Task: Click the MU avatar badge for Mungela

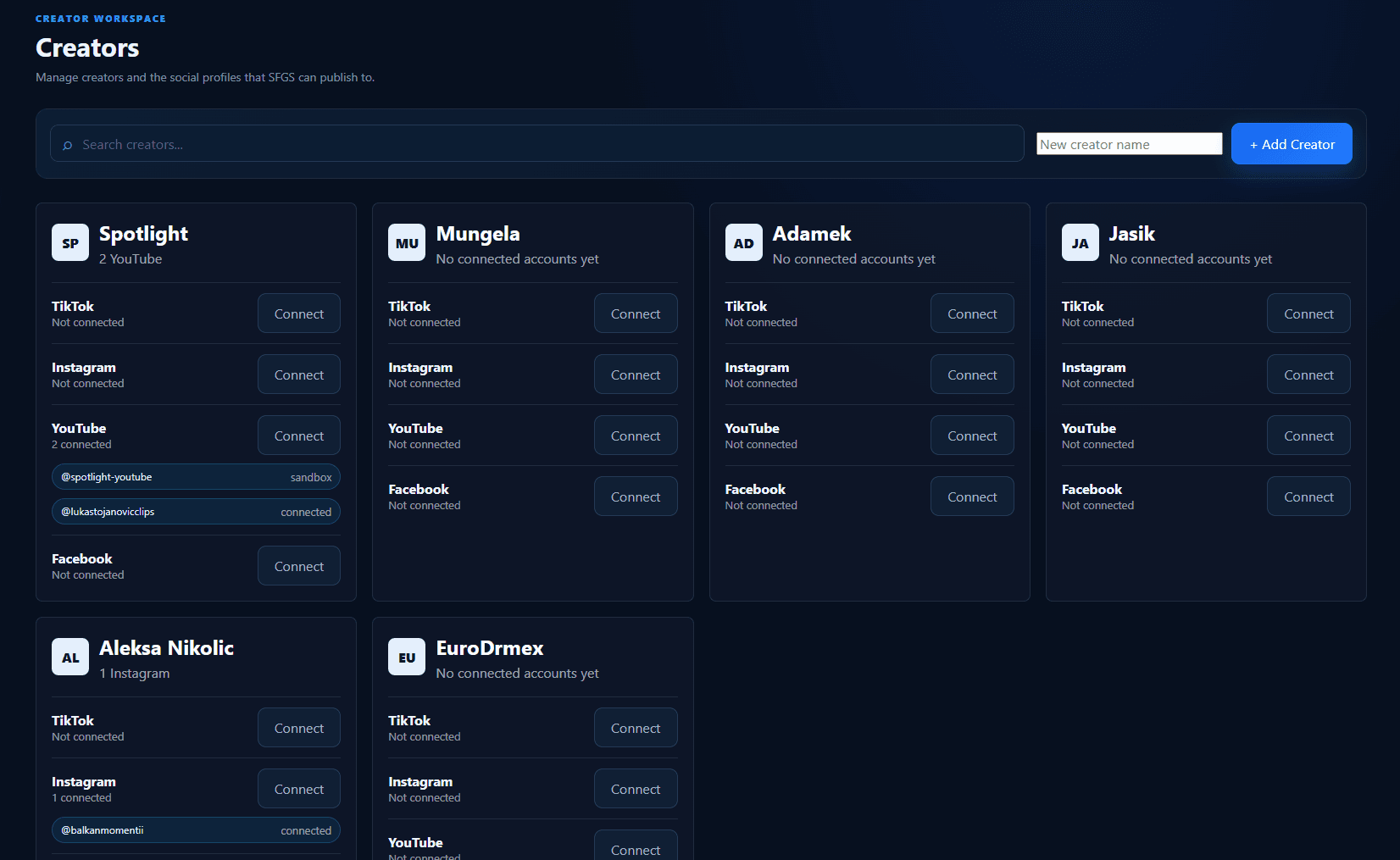Action: coord(407,242)
